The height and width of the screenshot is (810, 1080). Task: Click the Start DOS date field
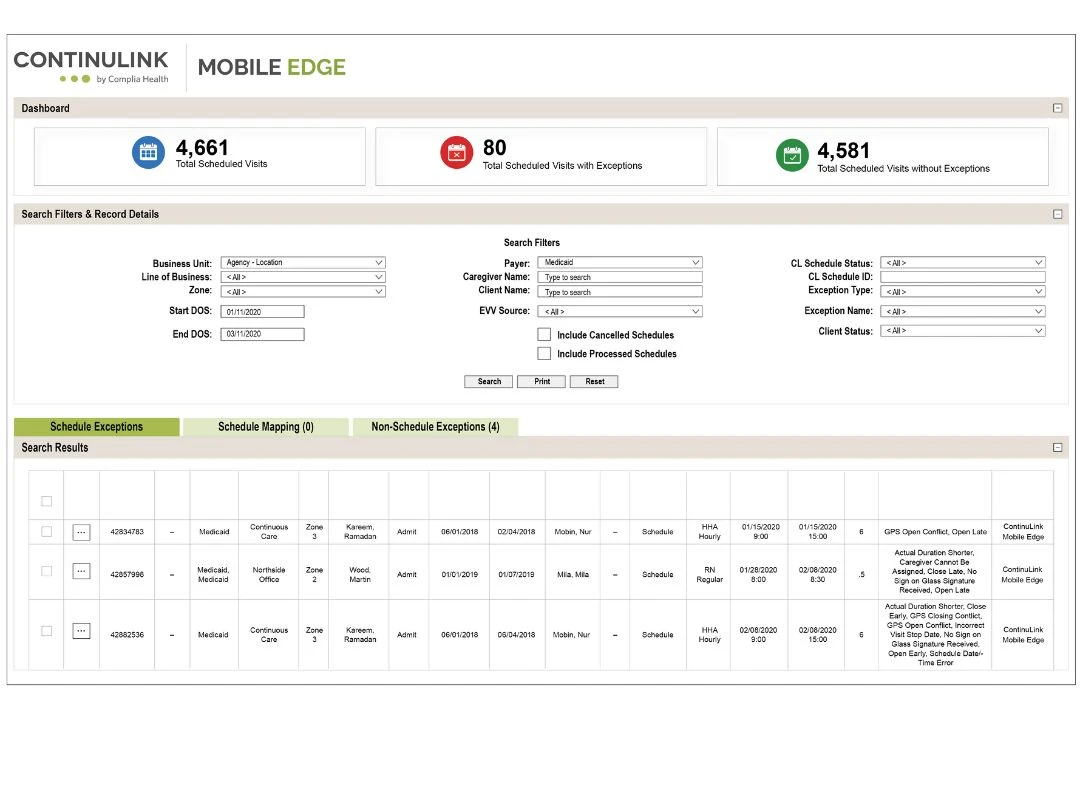click(x=262, y=312)
